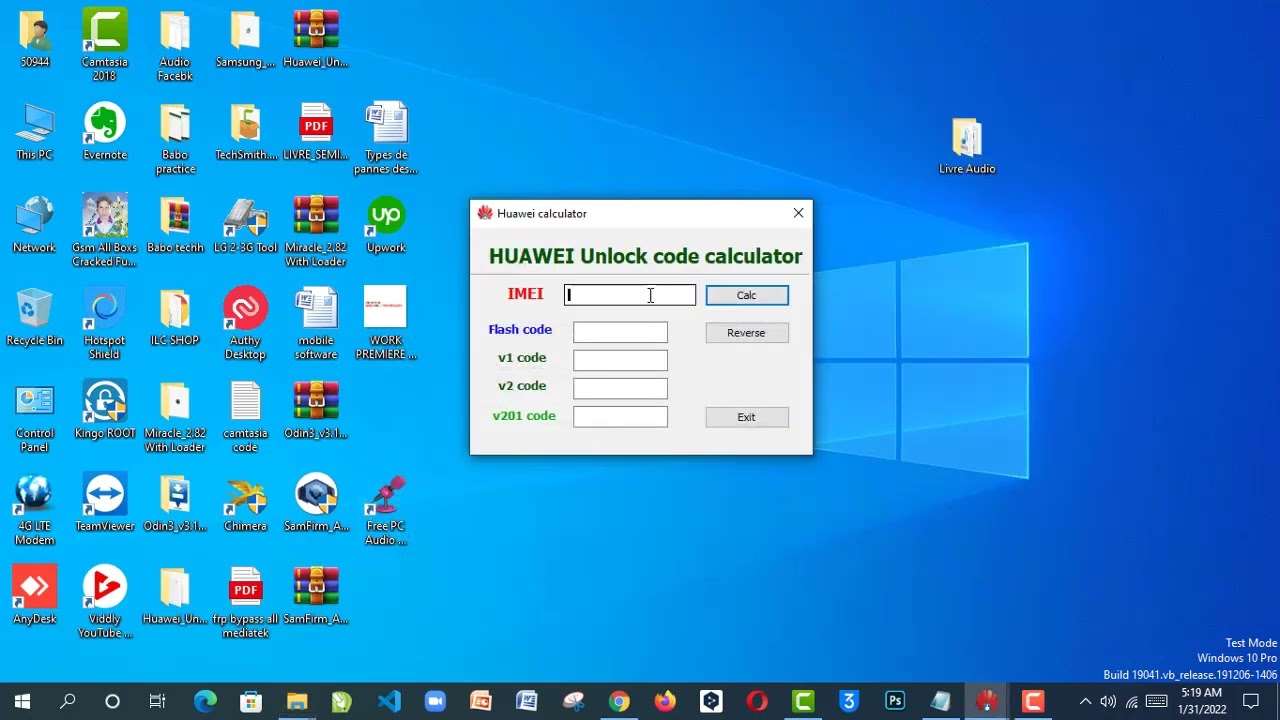Select the Samsung_ folder icon
This screenshot has width=1280, height=720.
click(246, 40)
